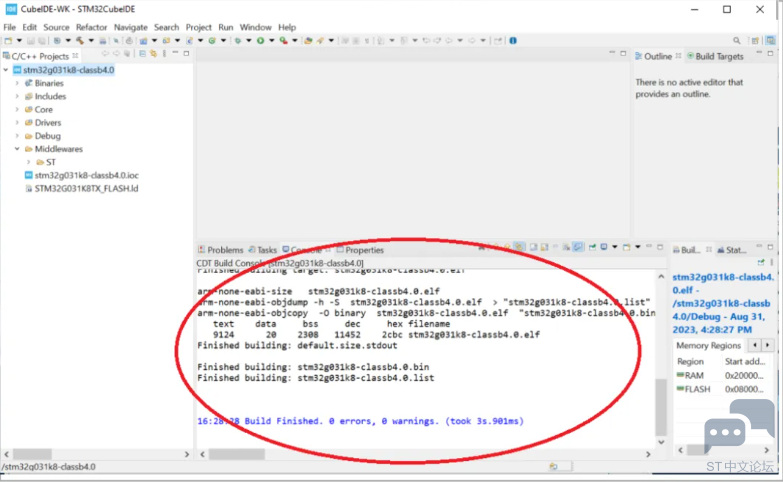The width and height of the screenshot is (783, 482).
Task: Open the Build hammer dropdown arrow
Action: [x=91, y=40]
